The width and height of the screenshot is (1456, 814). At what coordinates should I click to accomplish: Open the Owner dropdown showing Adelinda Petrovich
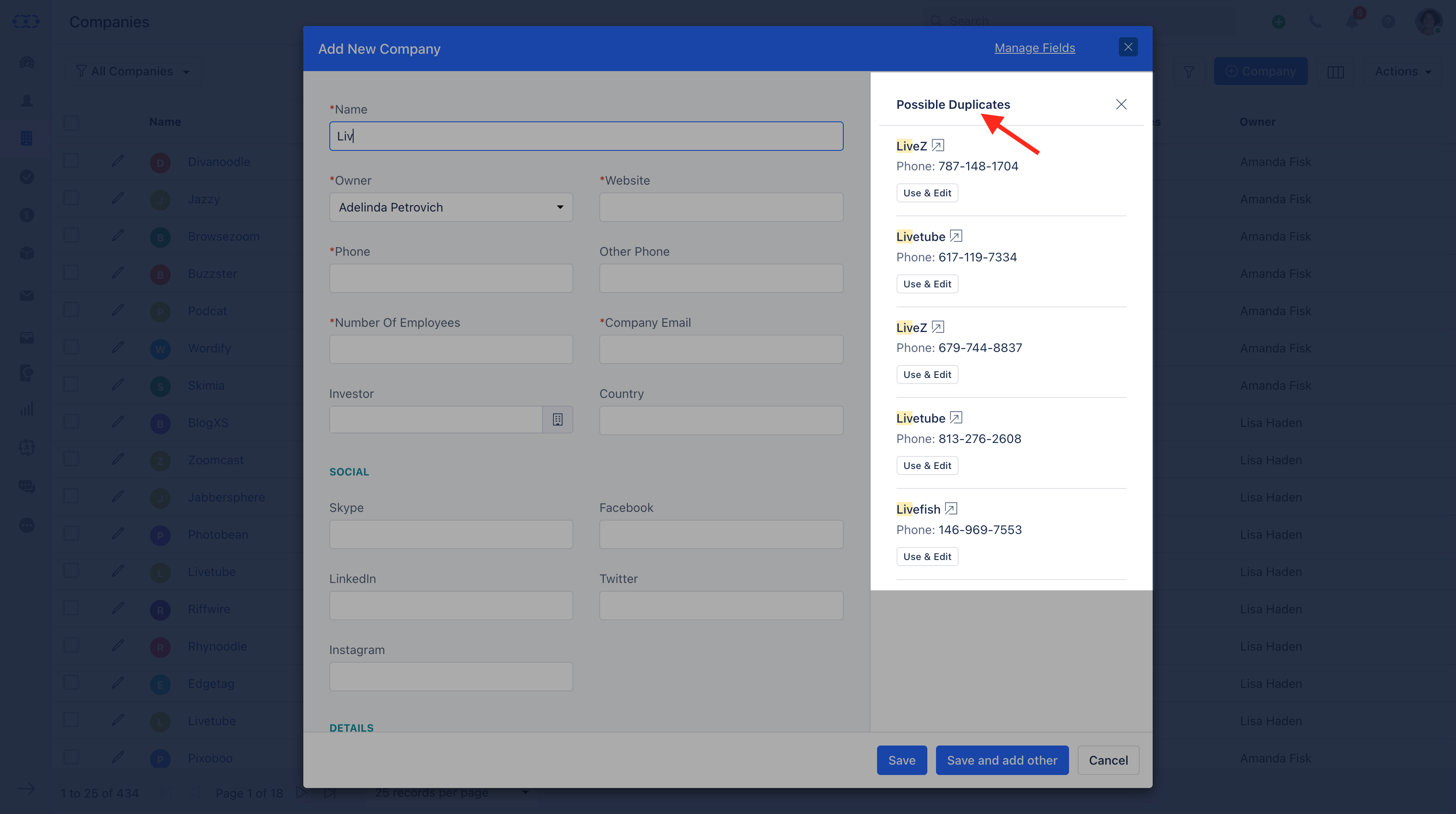(x=451, y=208)
